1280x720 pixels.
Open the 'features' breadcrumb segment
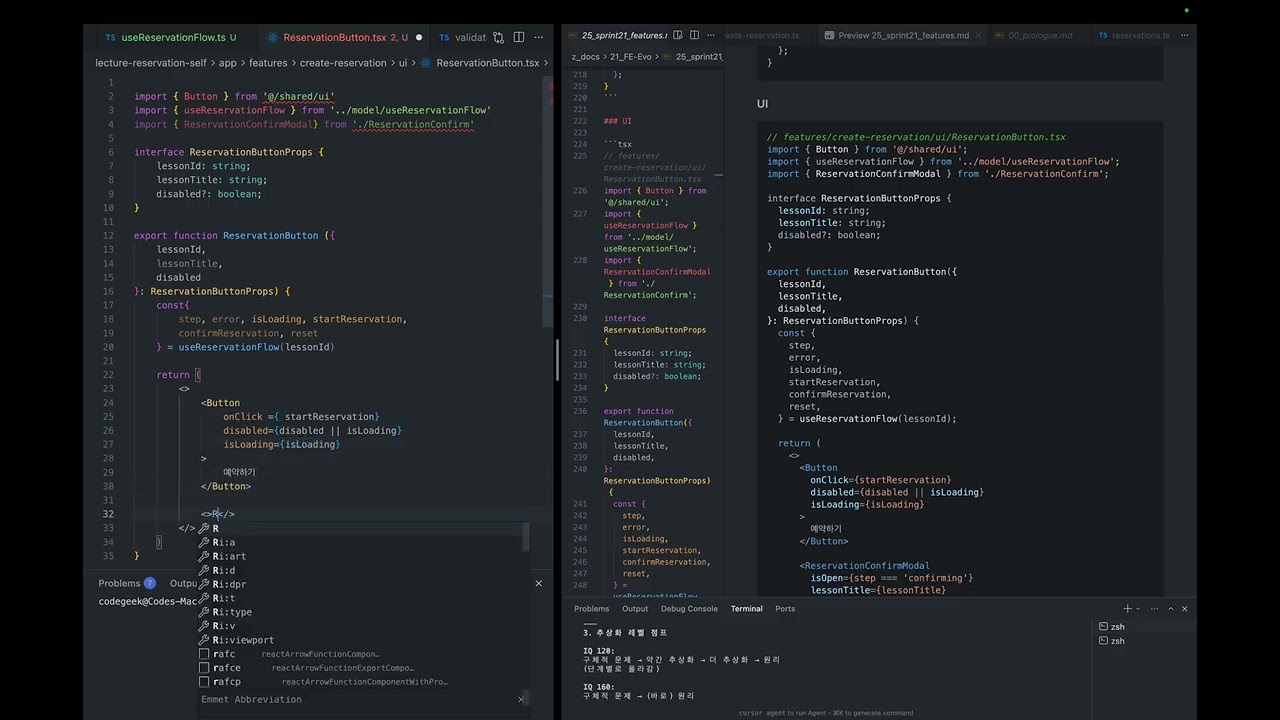coord(268,63)
